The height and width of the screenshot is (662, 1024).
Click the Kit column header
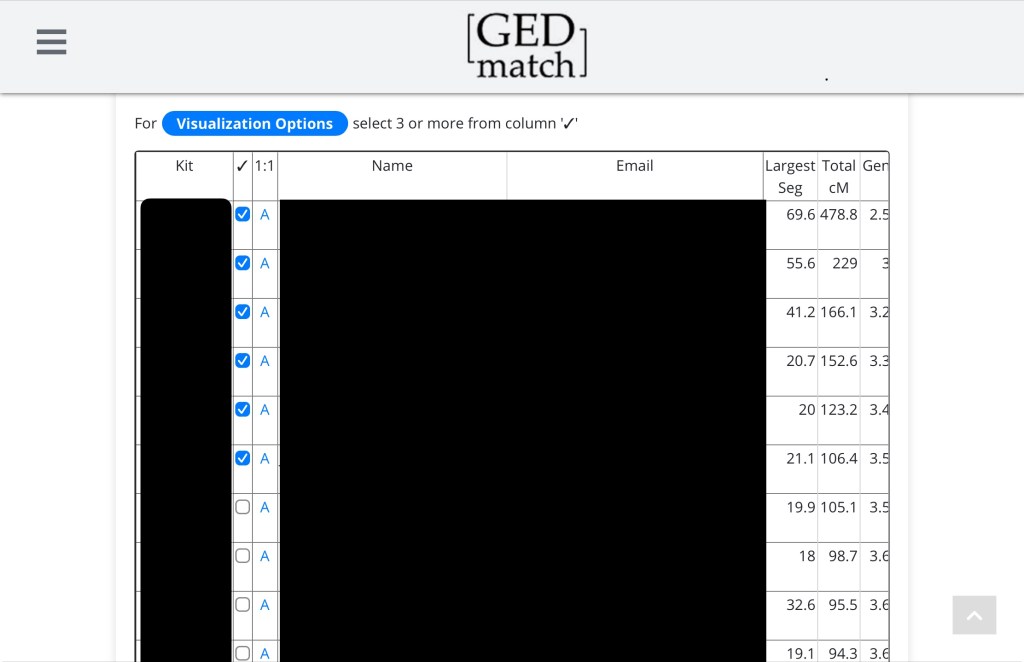[x=184, y=166]
